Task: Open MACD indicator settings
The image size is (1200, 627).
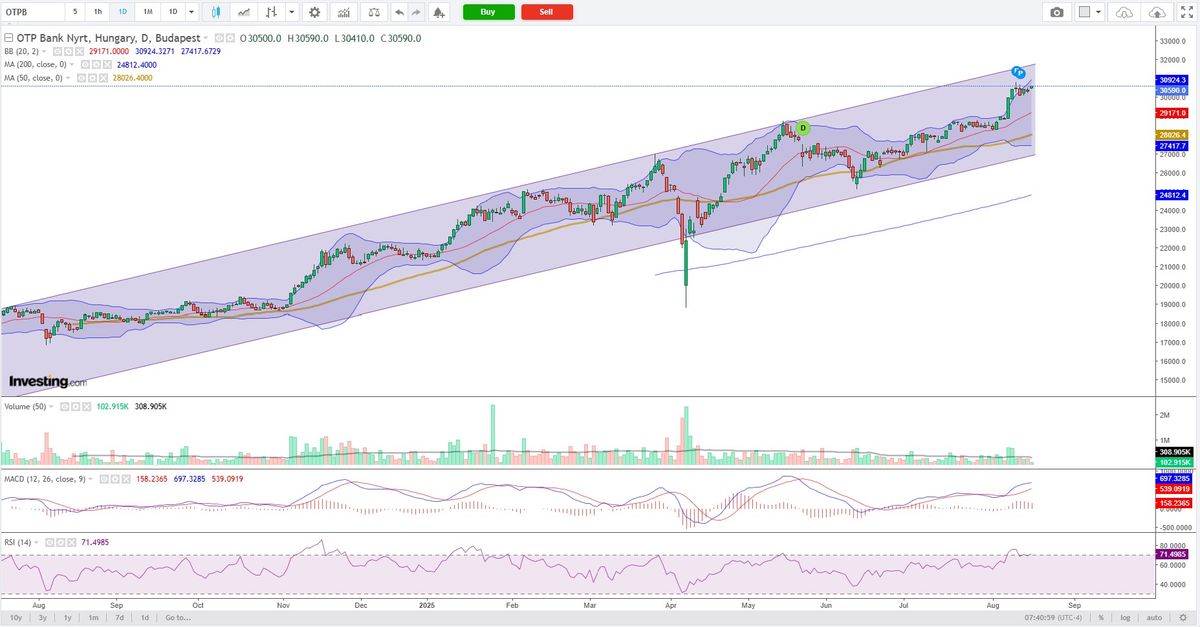Action: (x=114, y=479)
